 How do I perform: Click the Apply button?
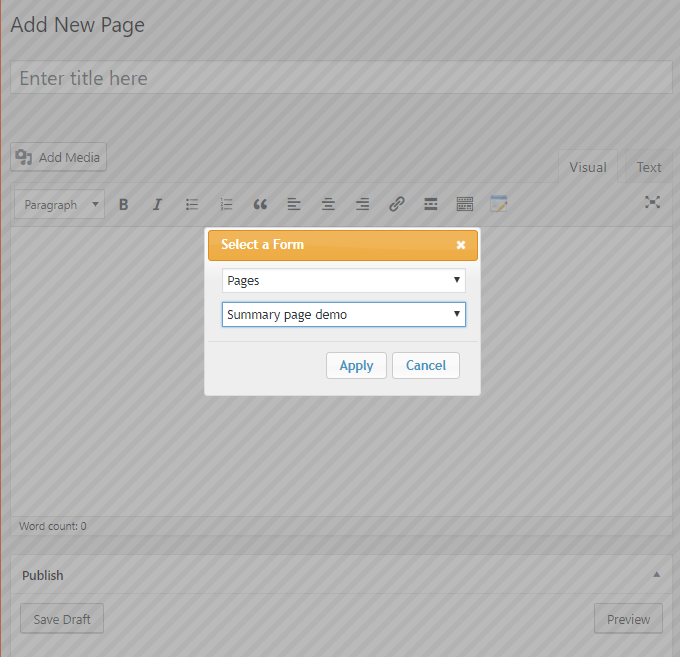[x=356, y=366]
